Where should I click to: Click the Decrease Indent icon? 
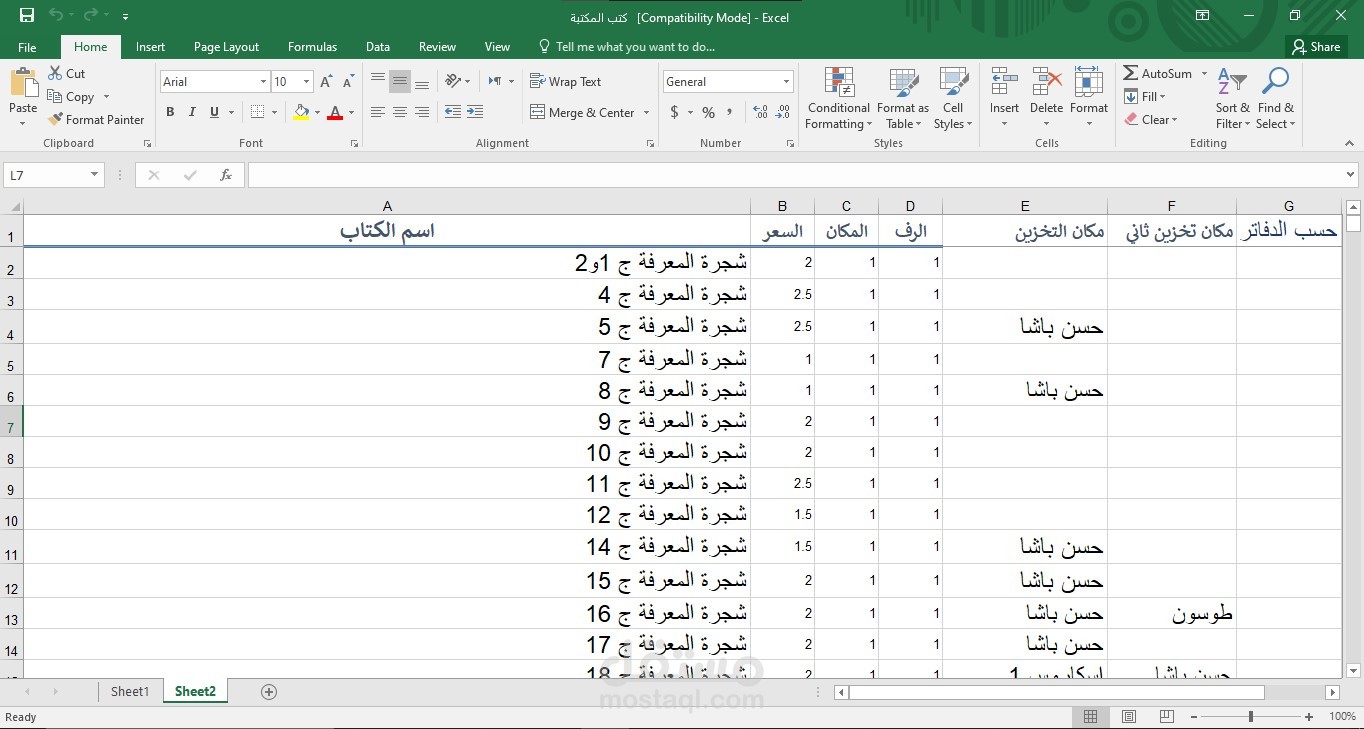(x=453, y=112)
